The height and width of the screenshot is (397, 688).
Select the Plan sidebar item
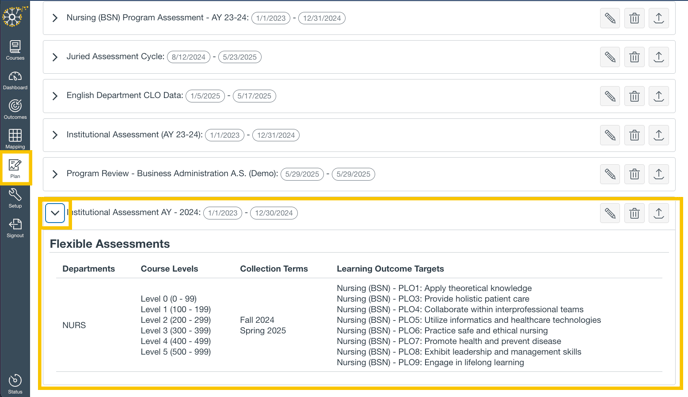click(x=15, y=168)
